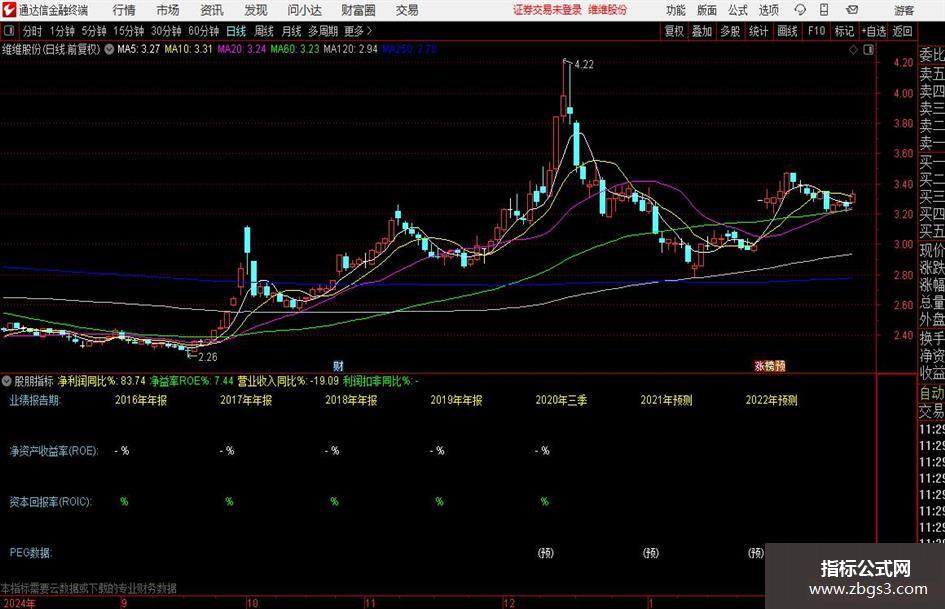Open the 功能 menu
945x609 pixels.
click(676, 10)
